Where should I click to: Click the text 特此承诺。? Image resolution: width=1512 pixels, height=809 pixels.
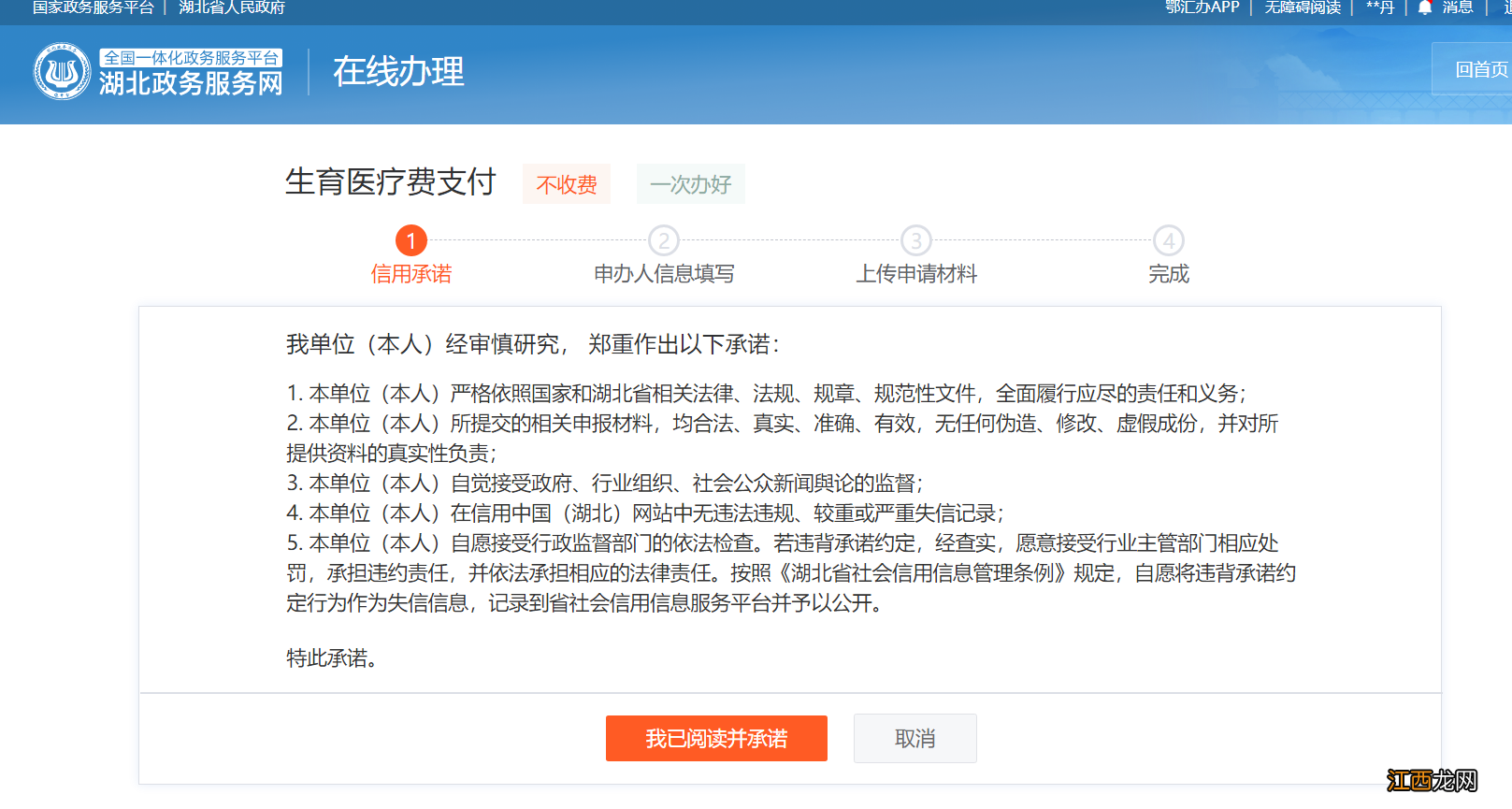pyautogui.click(x=332, y=658)
